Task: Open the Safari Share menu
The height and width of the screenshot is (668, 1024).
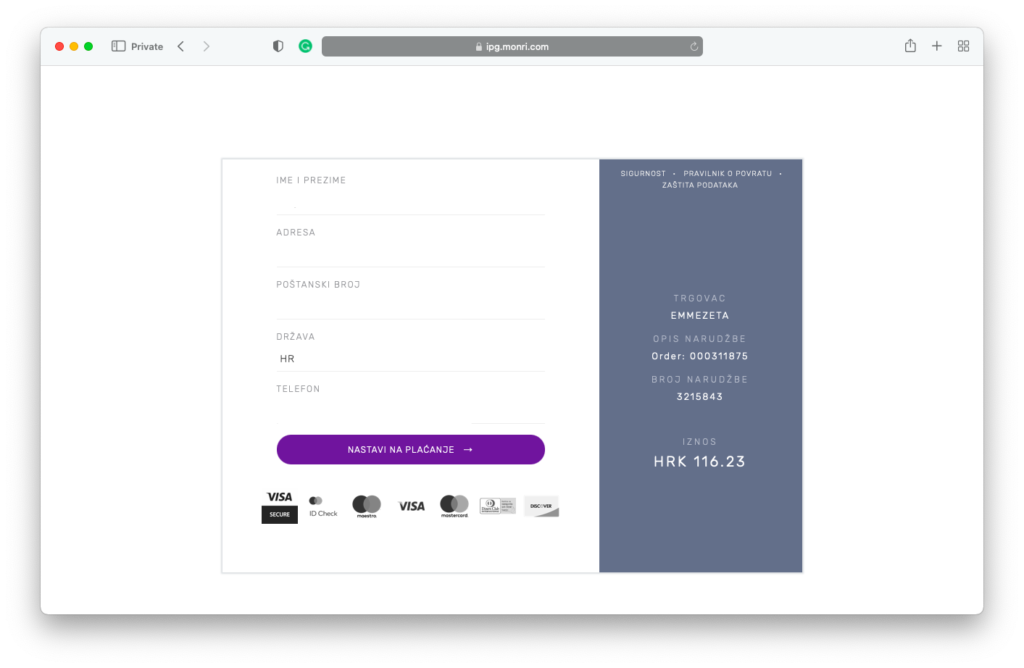Action: (910, 46)
